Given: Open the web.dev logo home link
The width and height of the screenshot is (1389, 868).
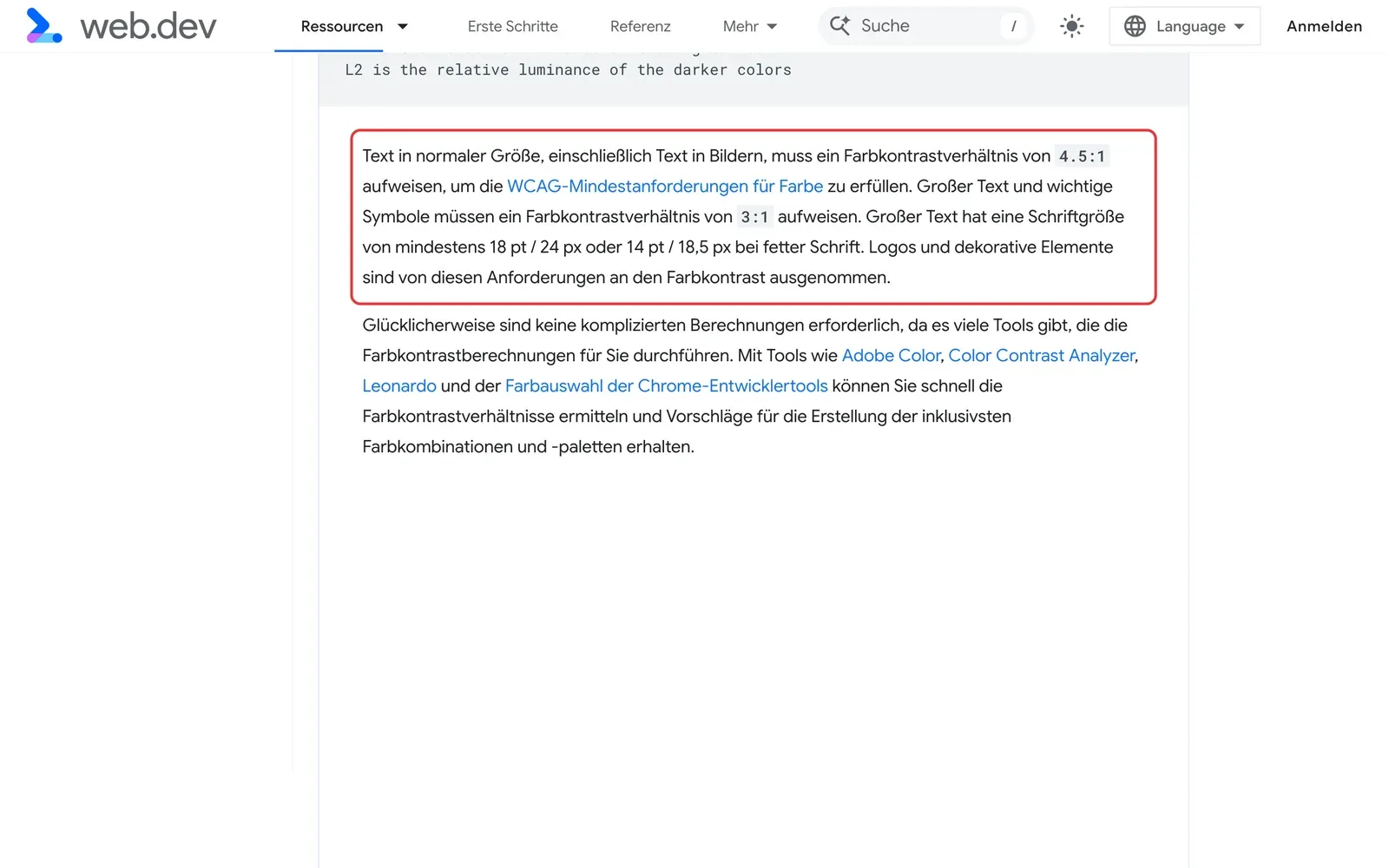Looking at the screenshot, I should coord(122,26).
